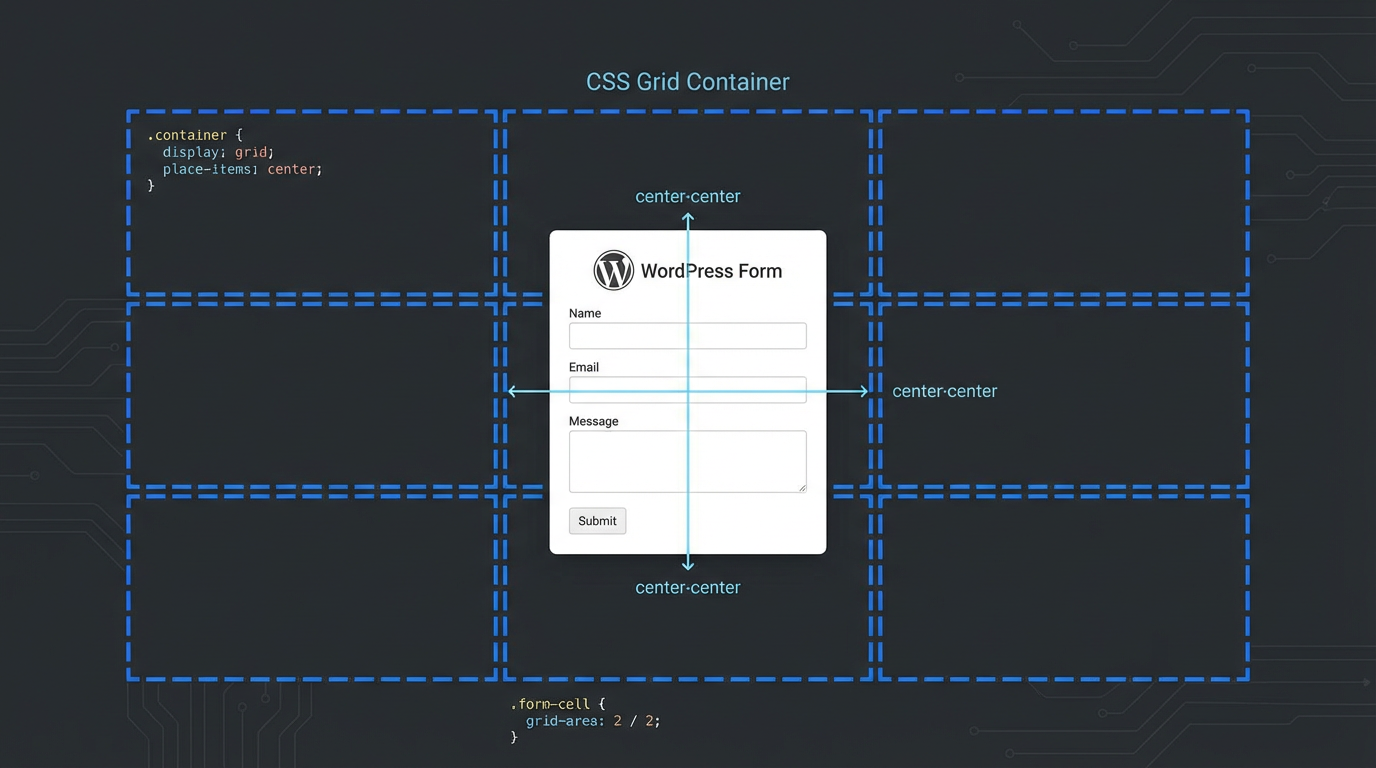The width and height of the screenshot is (1376, 768).
Task: Click the textarea resize handle on Message field
Action: [801, 489]
